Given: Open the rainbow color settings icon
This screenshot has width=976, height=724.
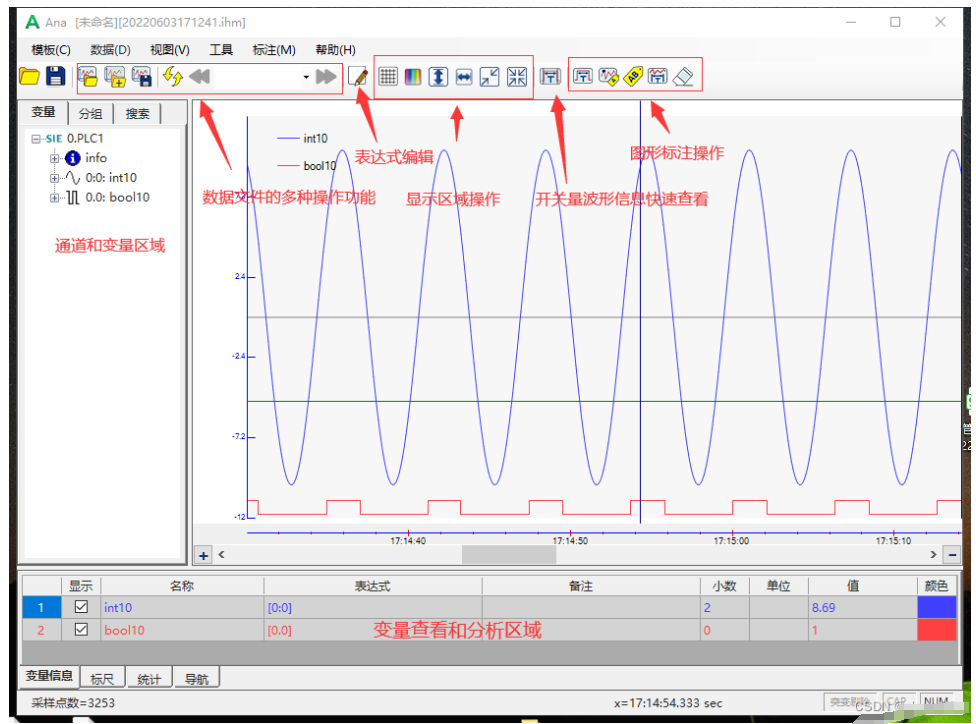Looking at the screenshot, I should [x=413, y=77].
